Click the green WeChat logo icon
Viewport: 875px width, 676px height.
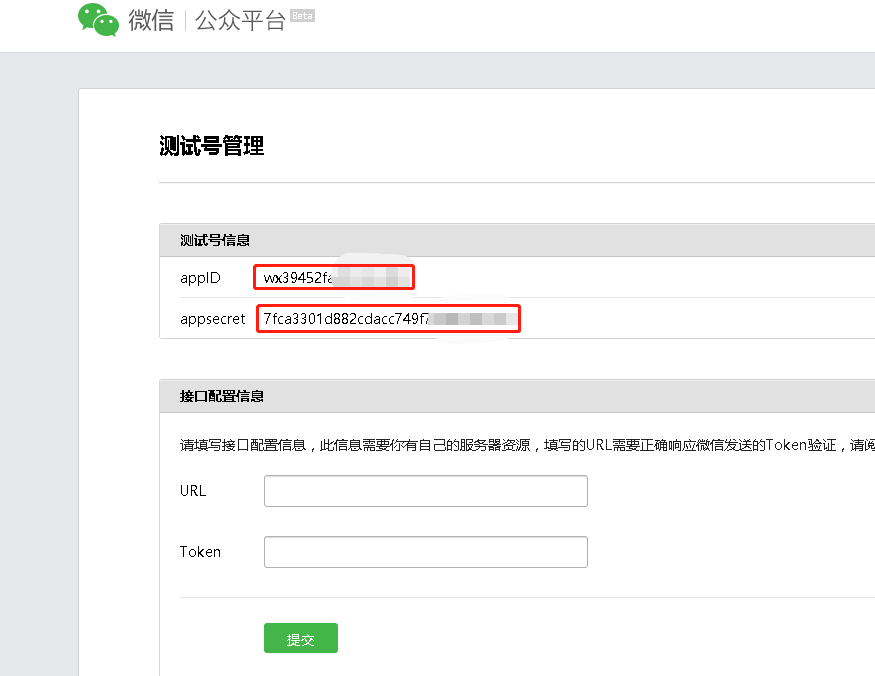[x=98, y=17]
